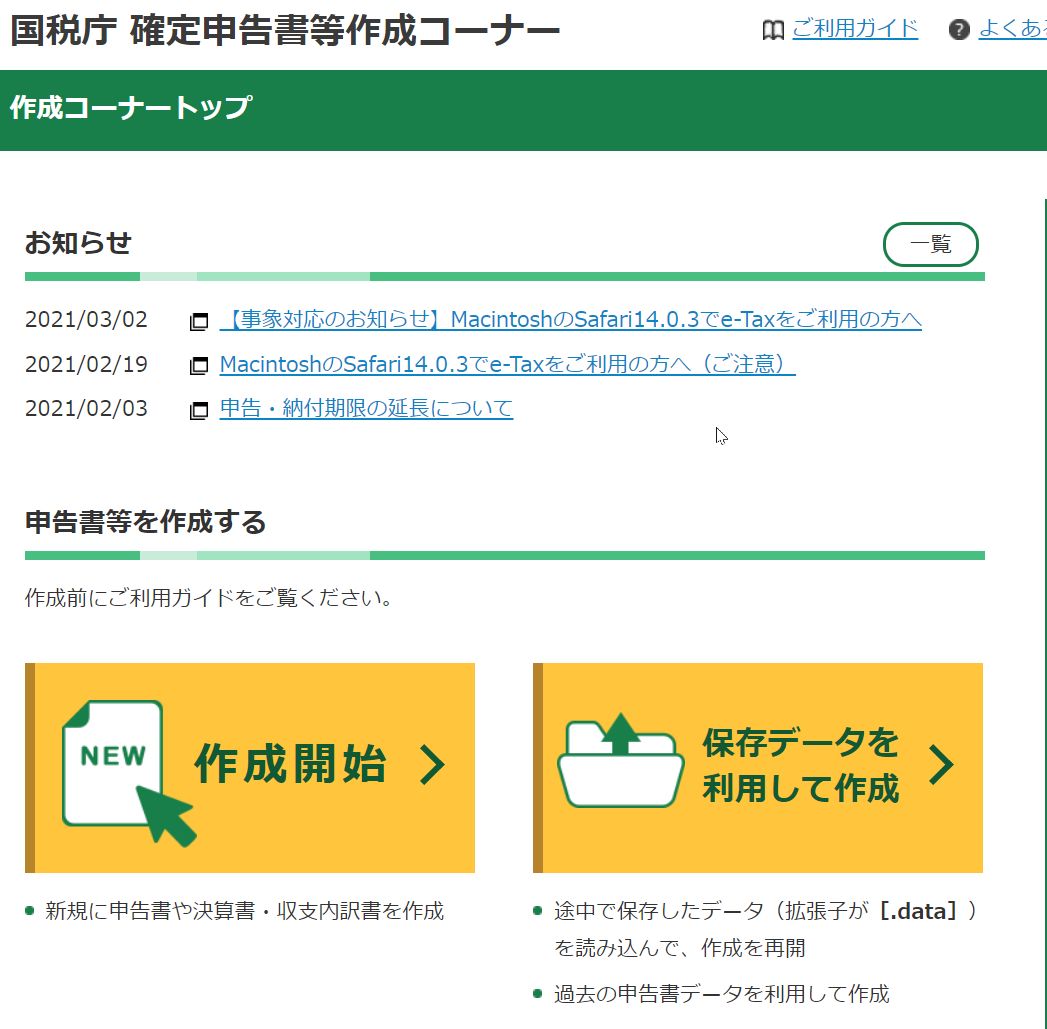
Task: Click the 一覧 button for notices
Action: 931,244
